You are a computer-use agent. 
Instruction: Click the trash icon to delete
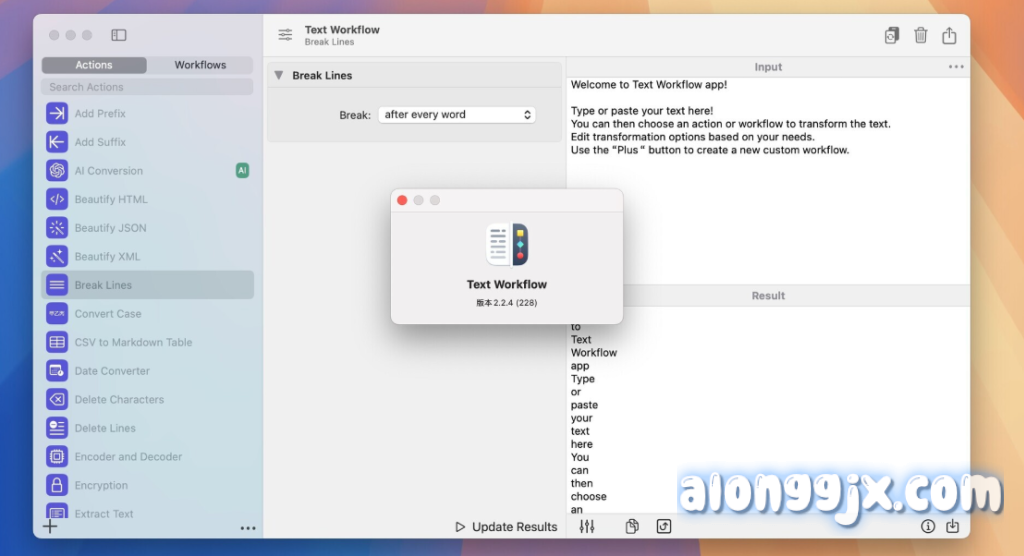point(920,36)
